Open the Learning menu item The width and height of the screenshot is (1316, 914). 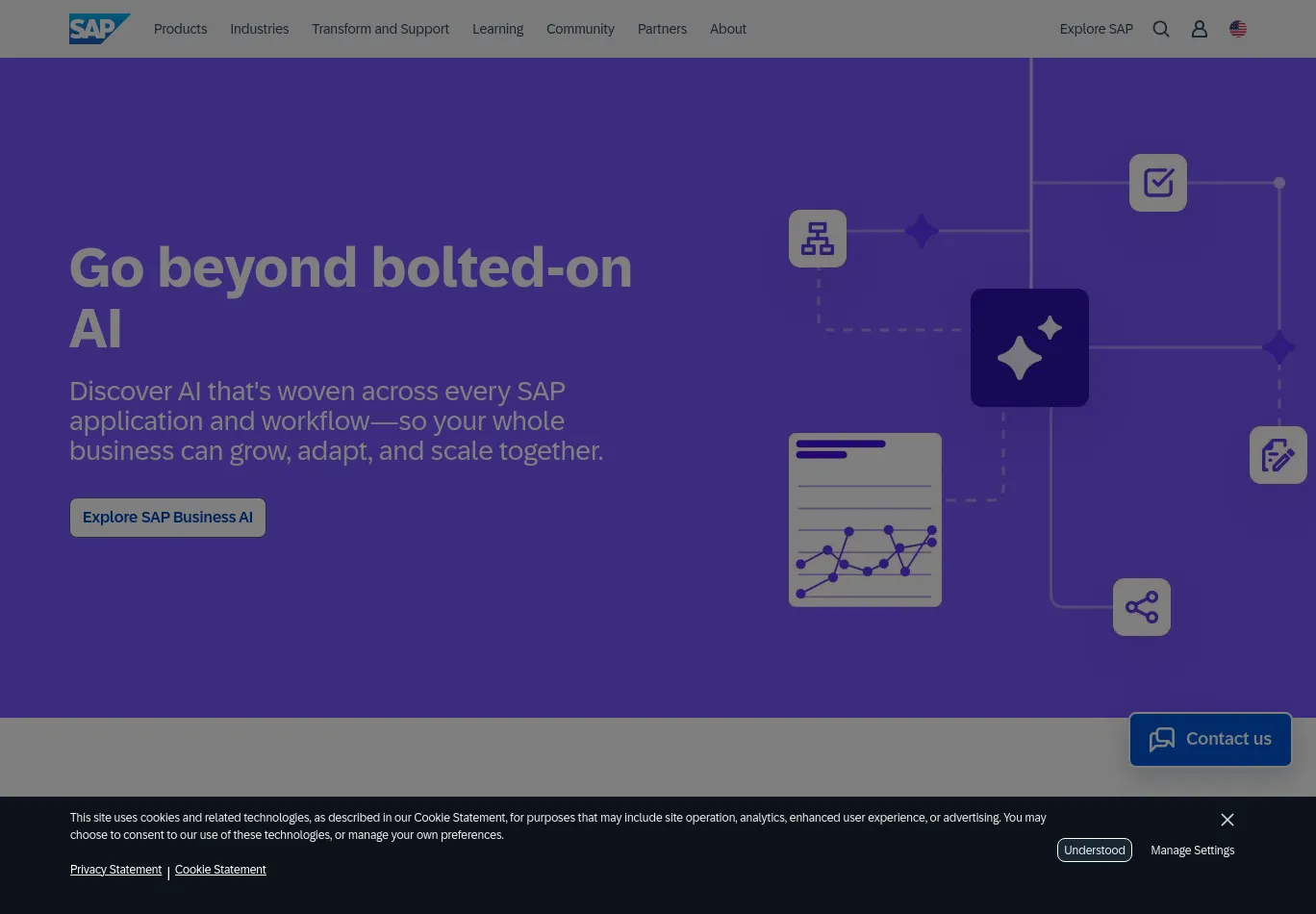[x=497, y=29]
